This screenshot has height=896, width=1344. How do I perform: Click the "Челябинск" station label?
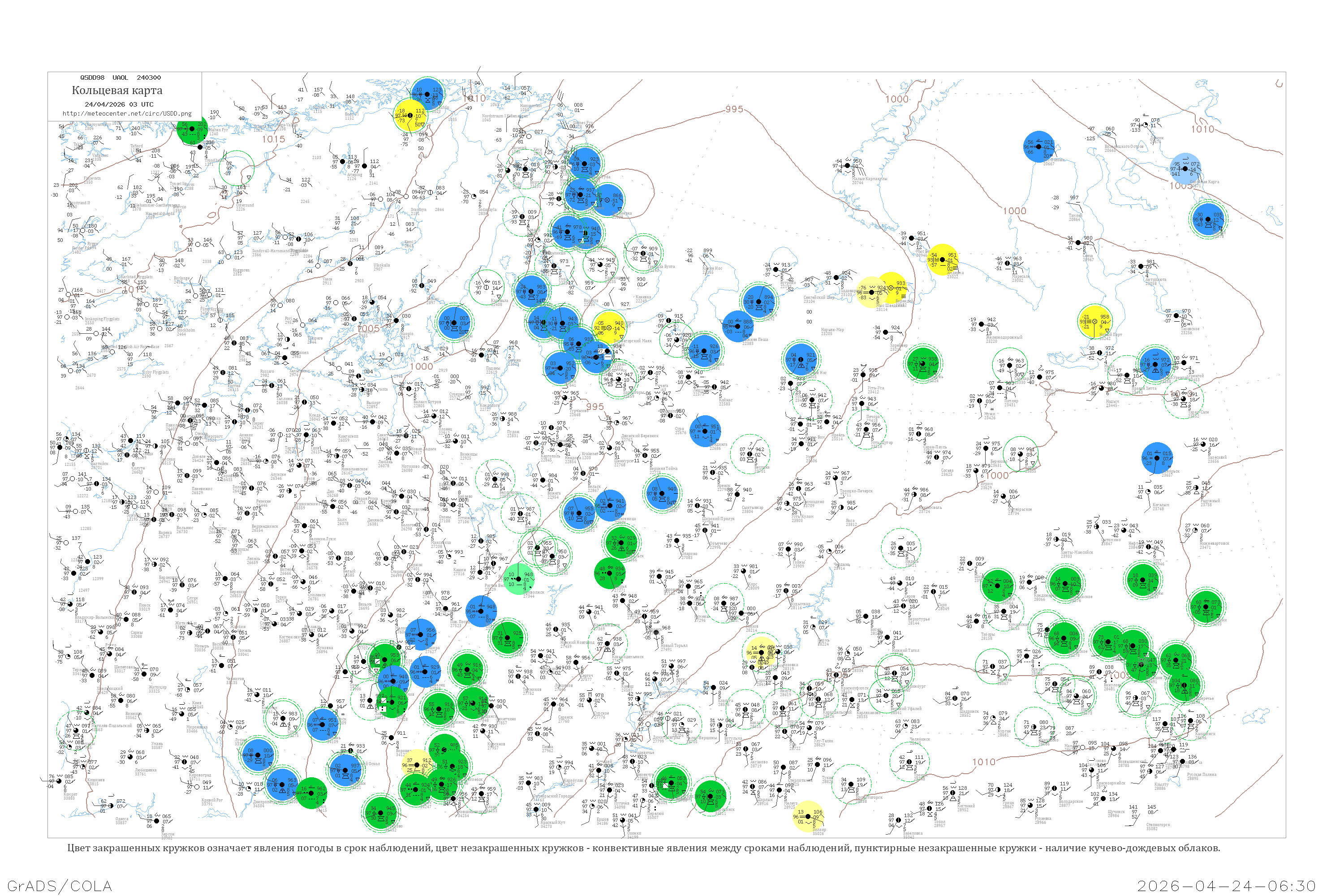pyautogui.click(x=920, y=740)
